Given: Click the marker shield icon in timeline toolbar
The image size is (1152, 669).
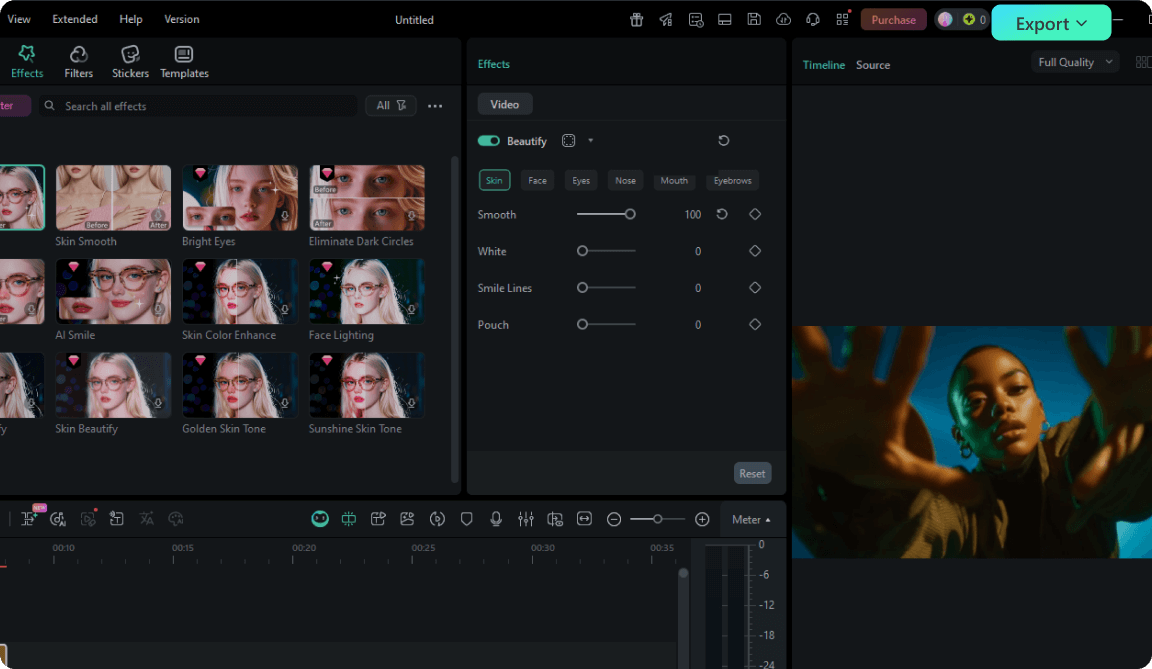Looking at the screenshot, I should (x=466, y=519).
